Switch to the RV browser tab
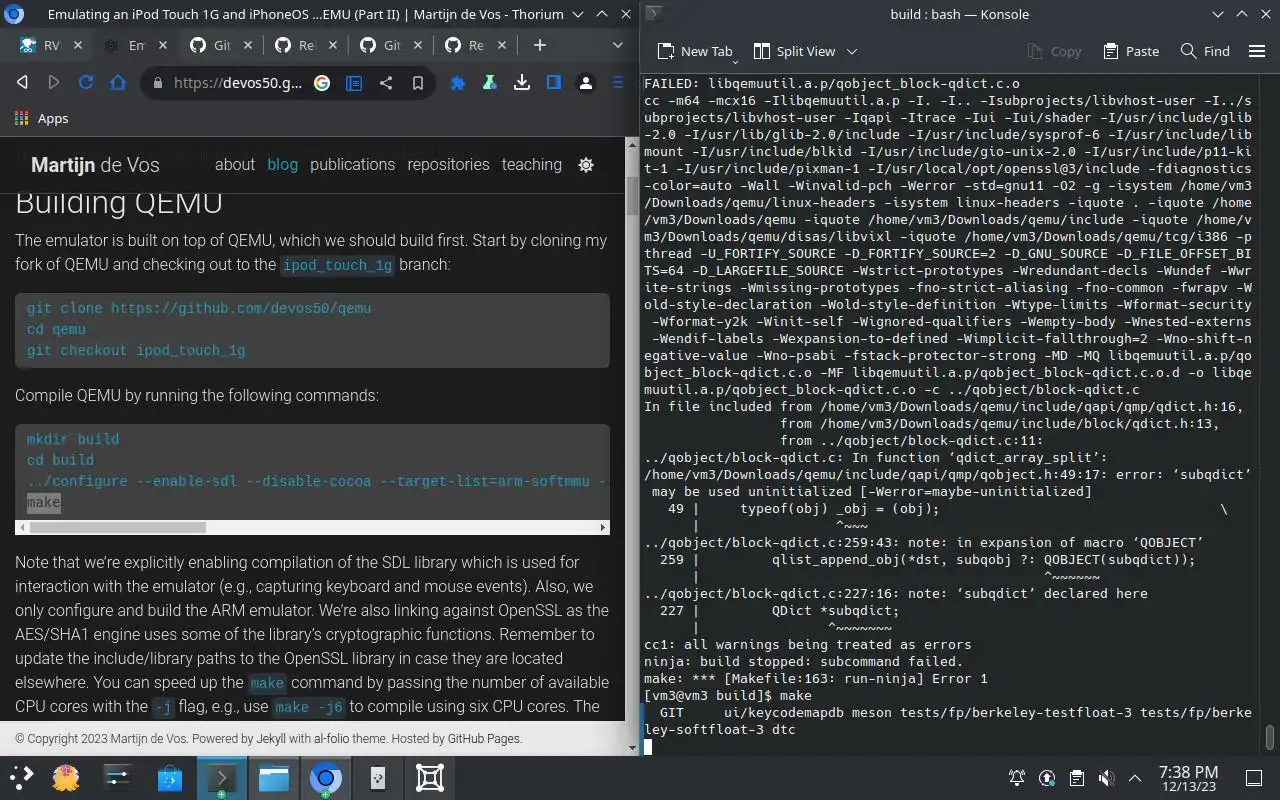This screenshot has width=1280, height=800. pos(40,45)
